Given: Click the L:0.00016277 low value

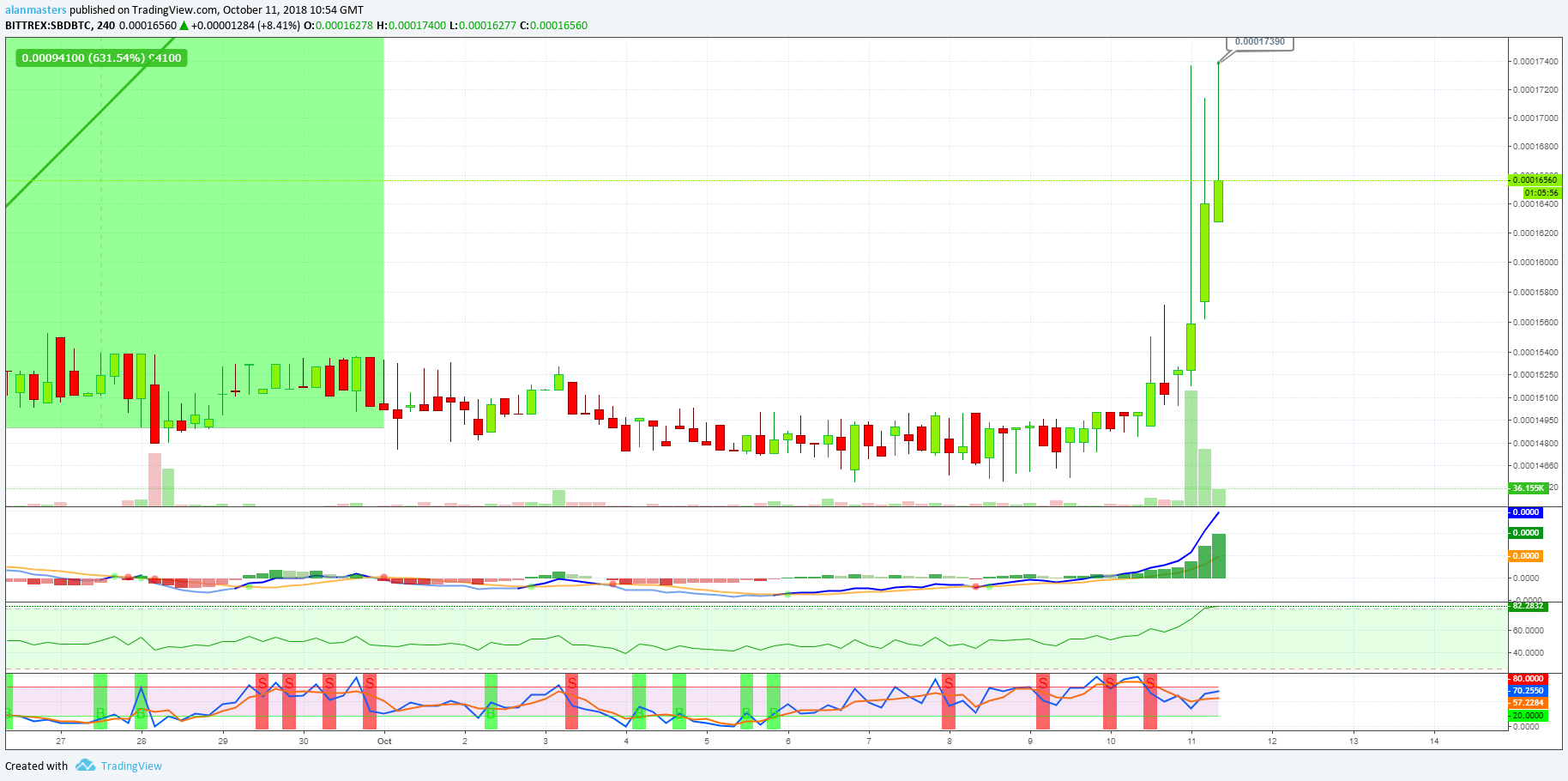Looking at the screenshot, I should click(x=483, y=26).
